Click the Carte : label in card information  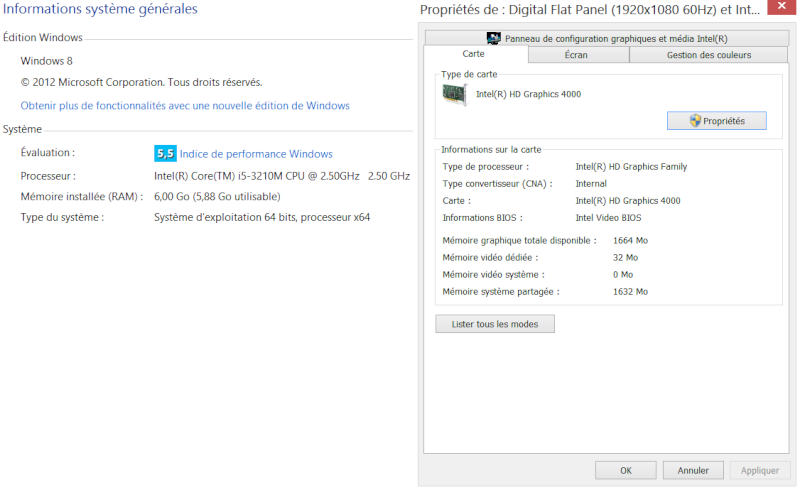(457, 201)
